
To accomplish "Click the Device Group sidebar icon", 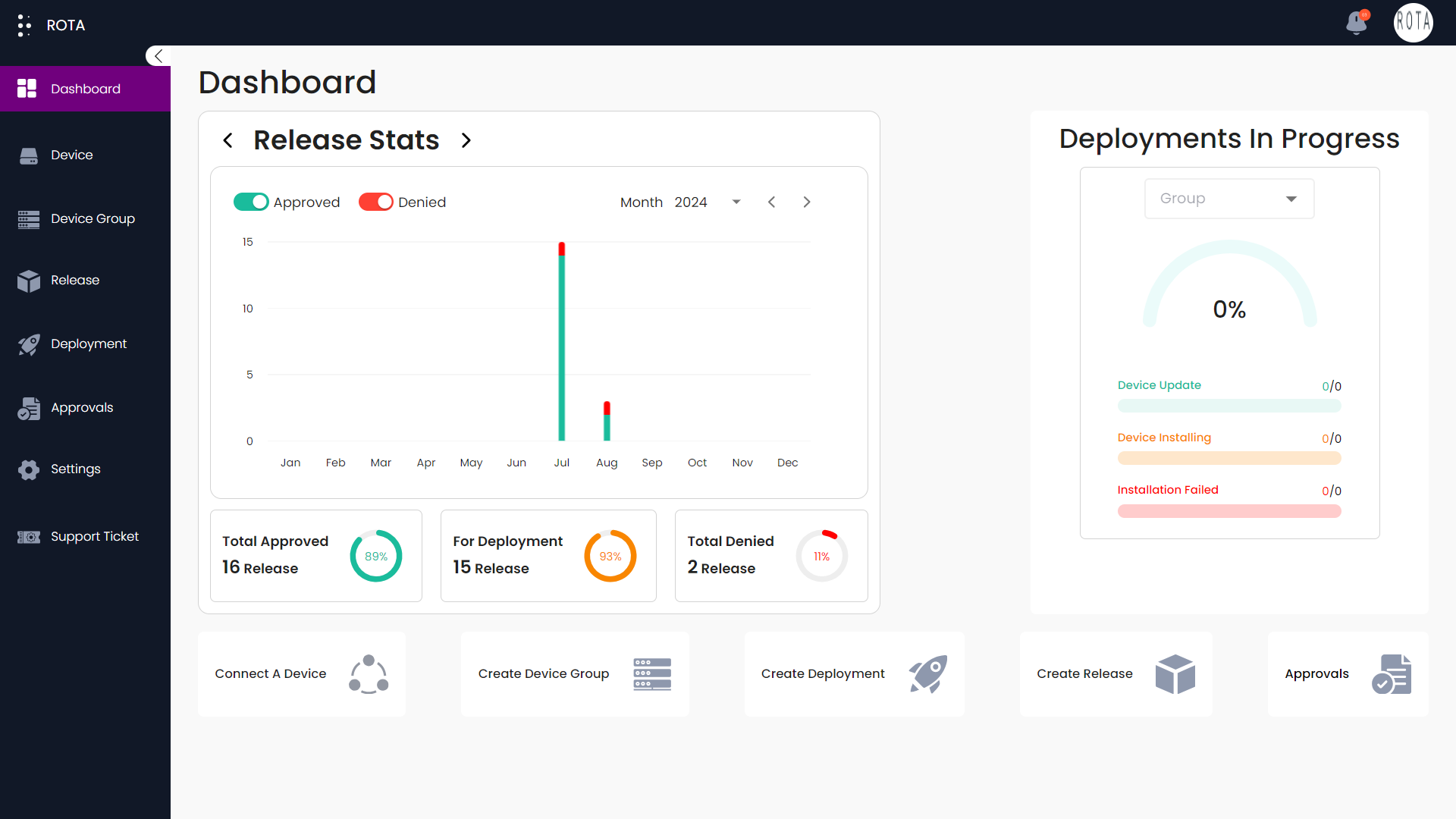I will 28,218.
